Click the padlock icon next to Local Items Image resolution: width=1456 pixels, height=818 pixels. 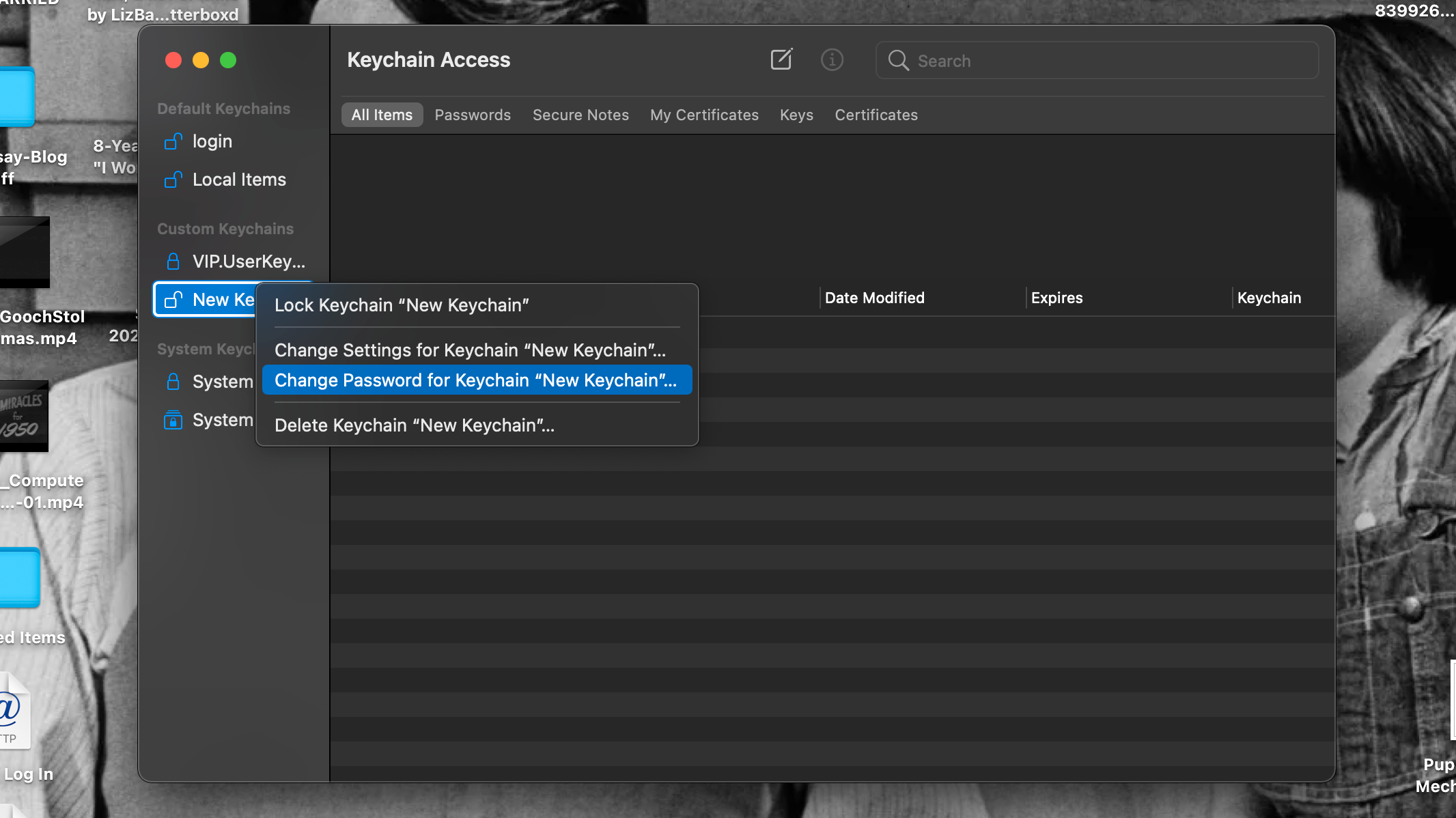click(x=173, y=180)
